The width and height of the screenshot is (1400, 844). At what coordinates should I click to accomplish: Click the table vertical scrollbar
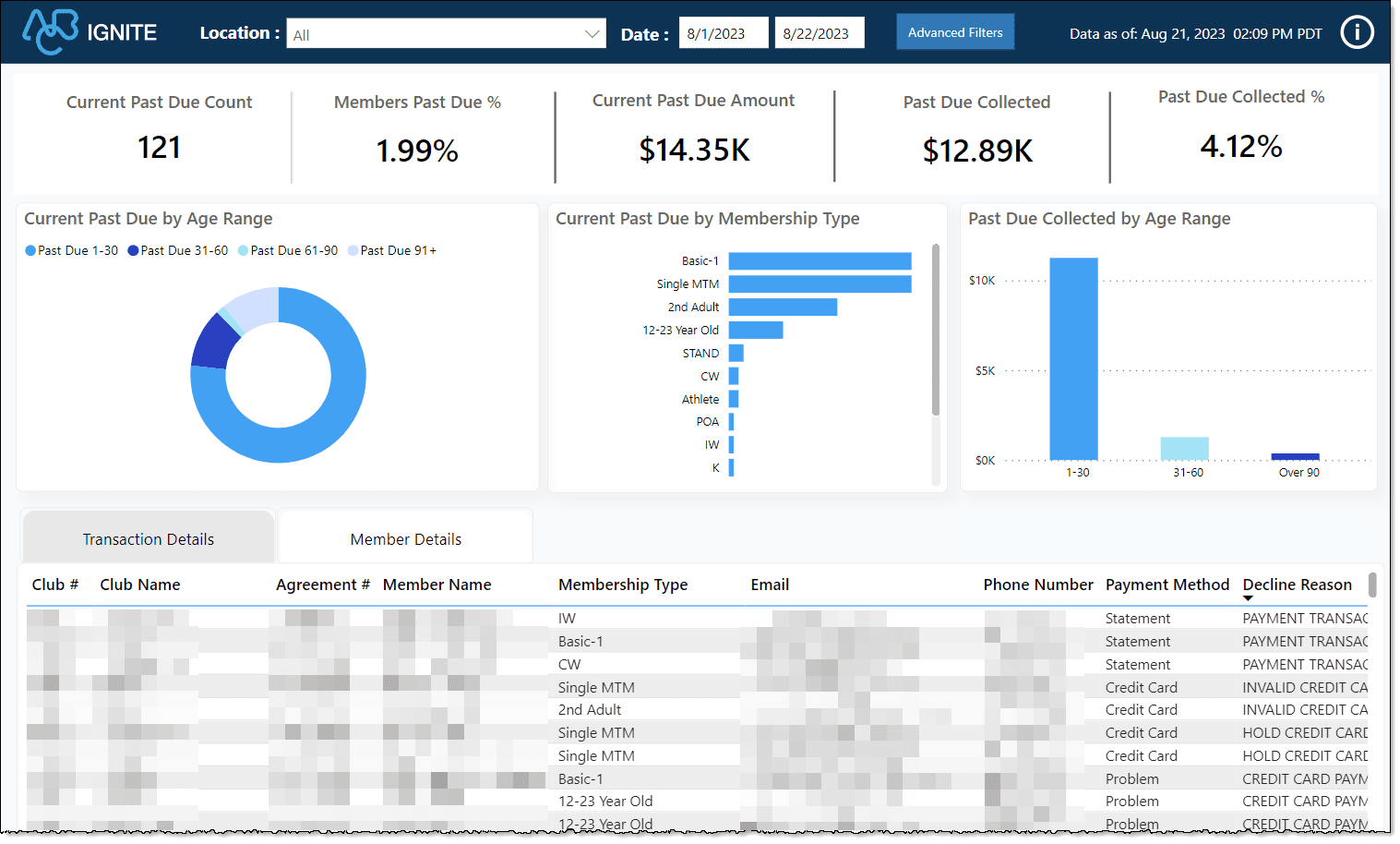click(x=1372, y=585)
